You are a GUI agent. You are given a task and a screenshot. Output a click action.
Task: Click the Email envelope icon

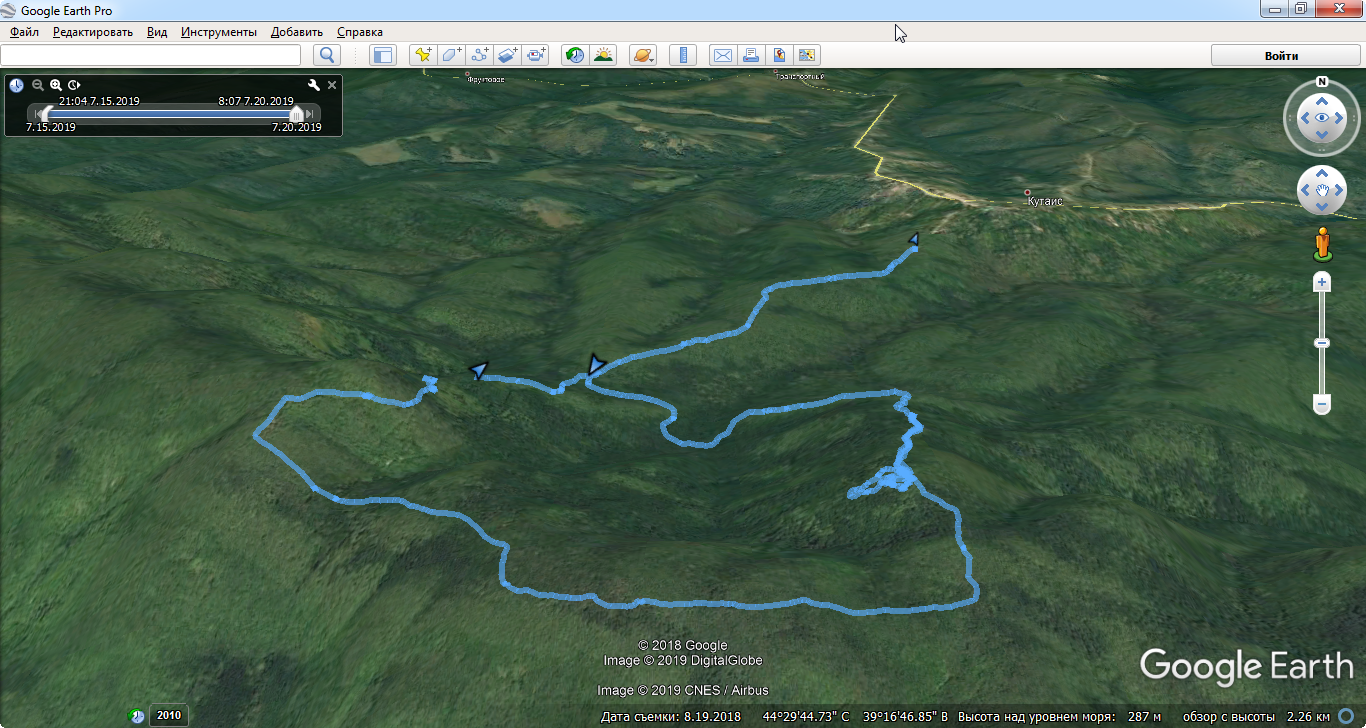pos(721,55)
